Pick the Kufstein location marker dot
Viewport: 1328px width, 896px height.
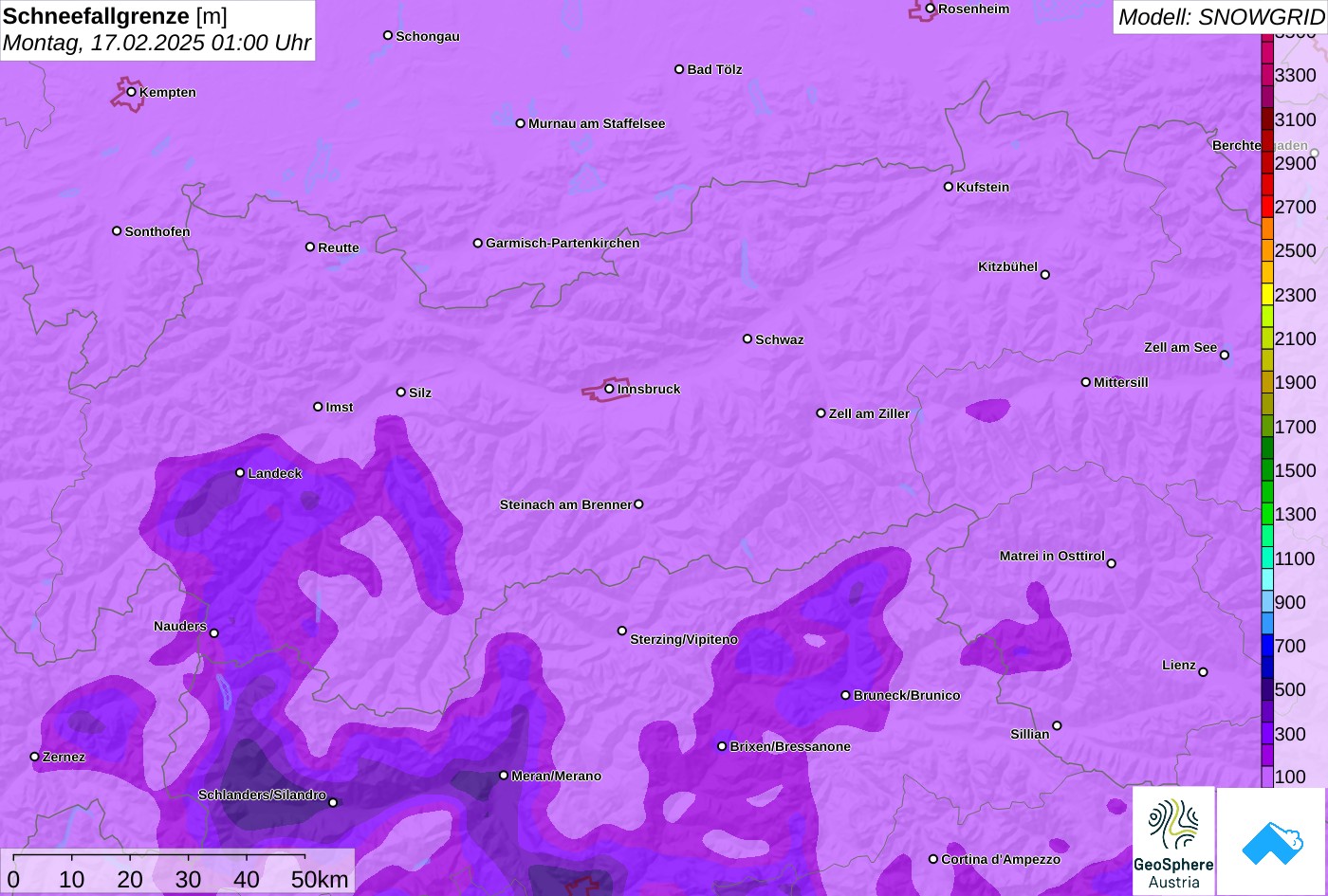click(x=949, y=187)
